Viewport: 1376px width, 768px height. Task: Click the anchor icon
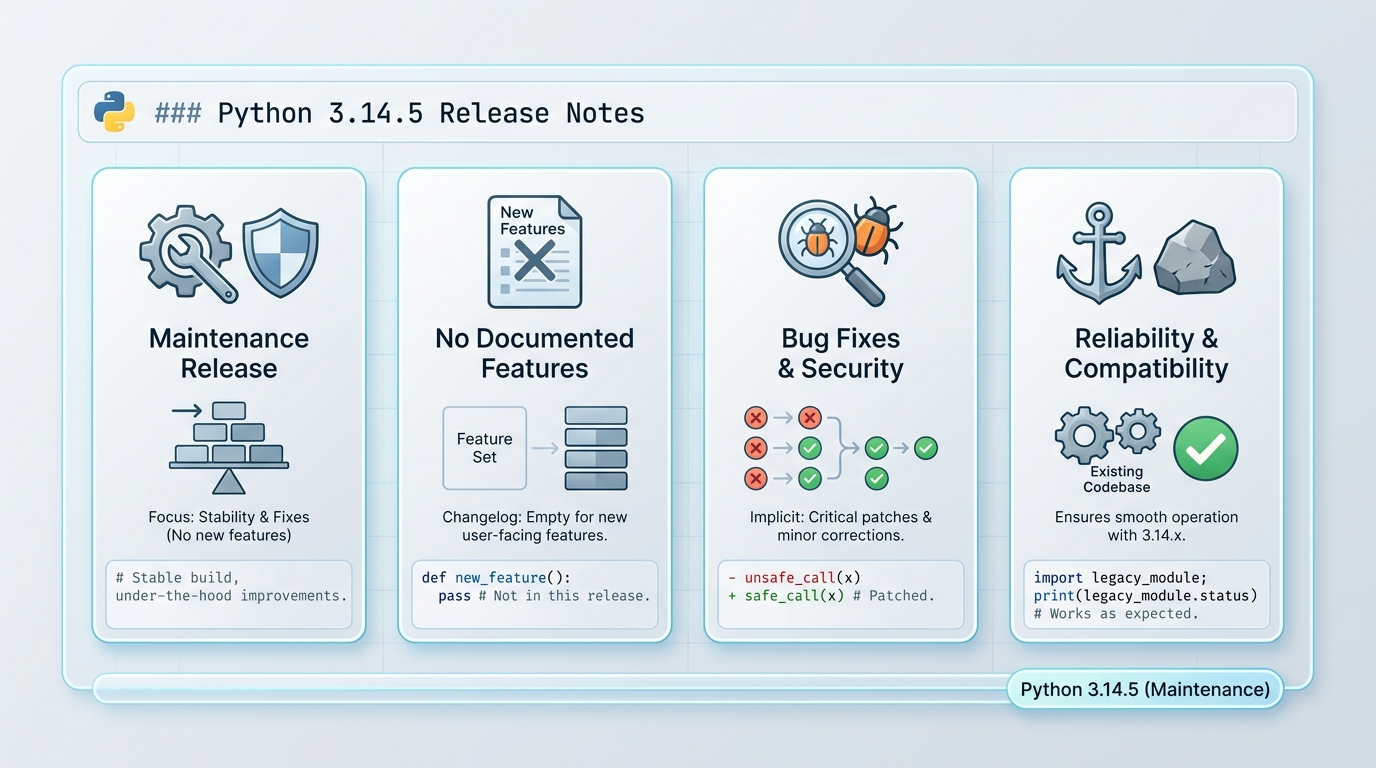pos(1098,253)
